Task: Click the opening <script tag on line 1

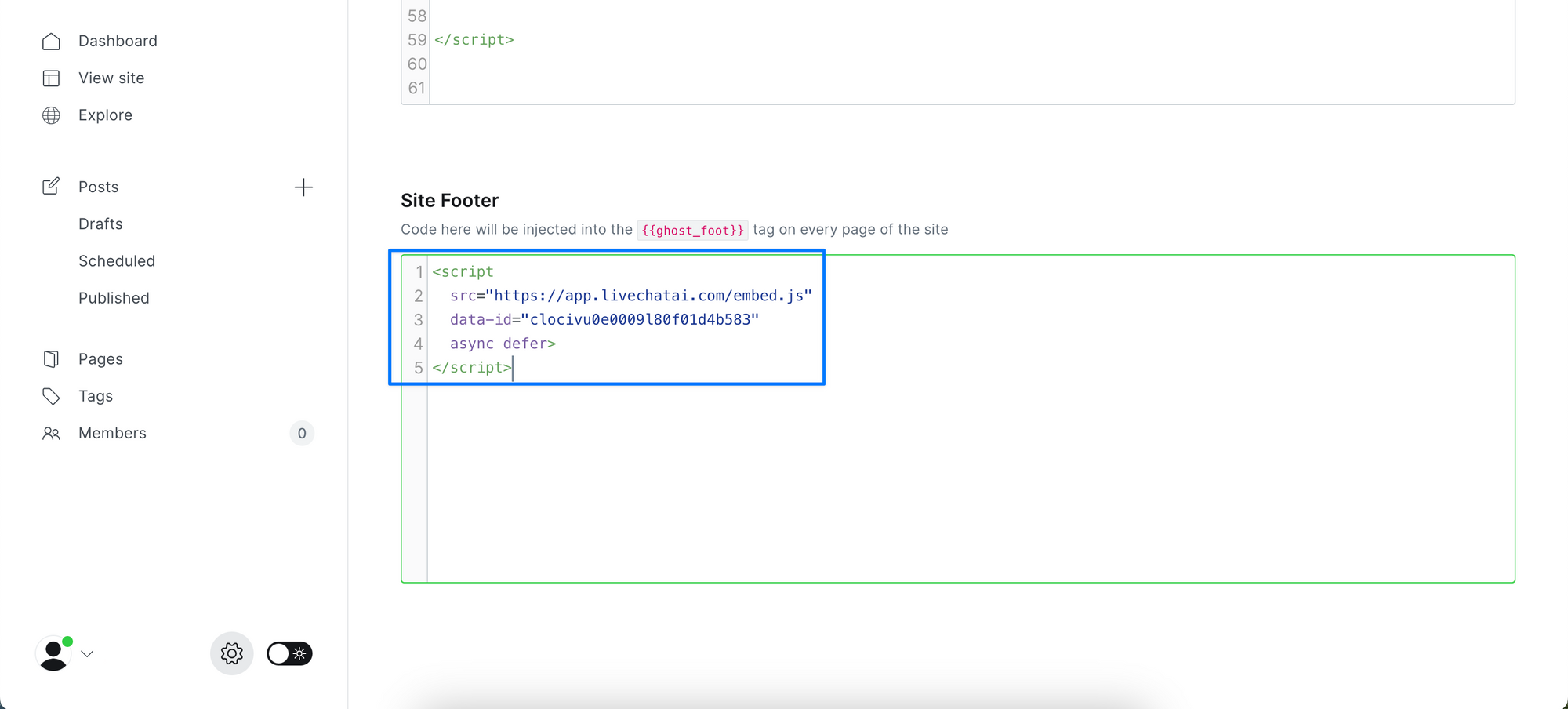Action: (x=463, y=271)
